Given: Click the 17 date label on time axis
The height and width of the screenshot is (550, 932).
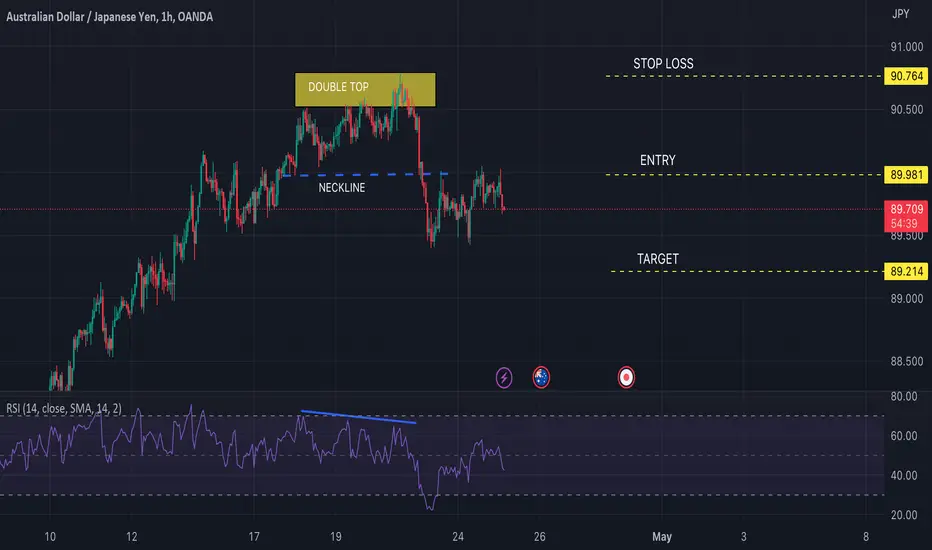Looking at the screenshot, I should pos(254,537).
